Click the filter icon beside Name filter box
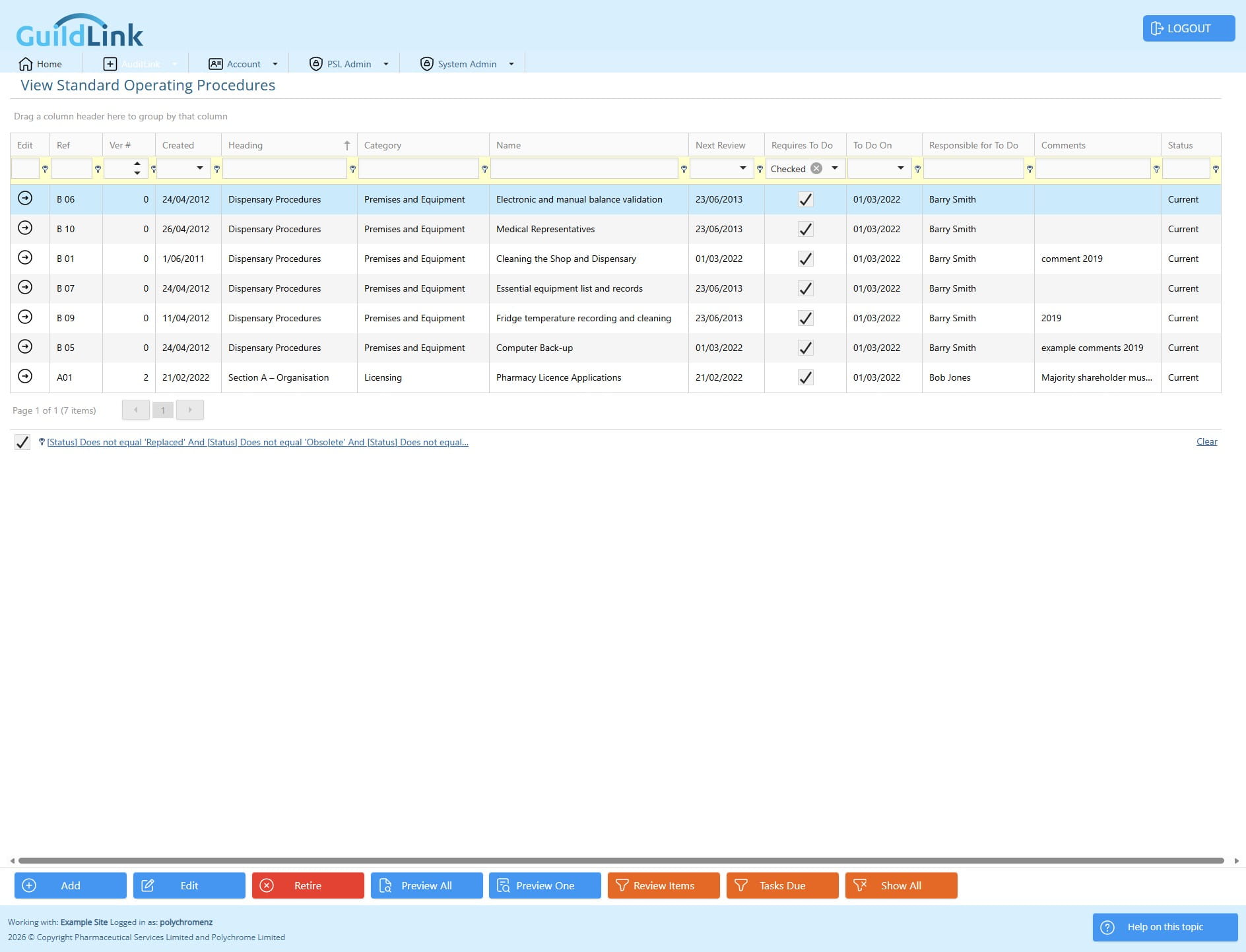 point(684,169)
